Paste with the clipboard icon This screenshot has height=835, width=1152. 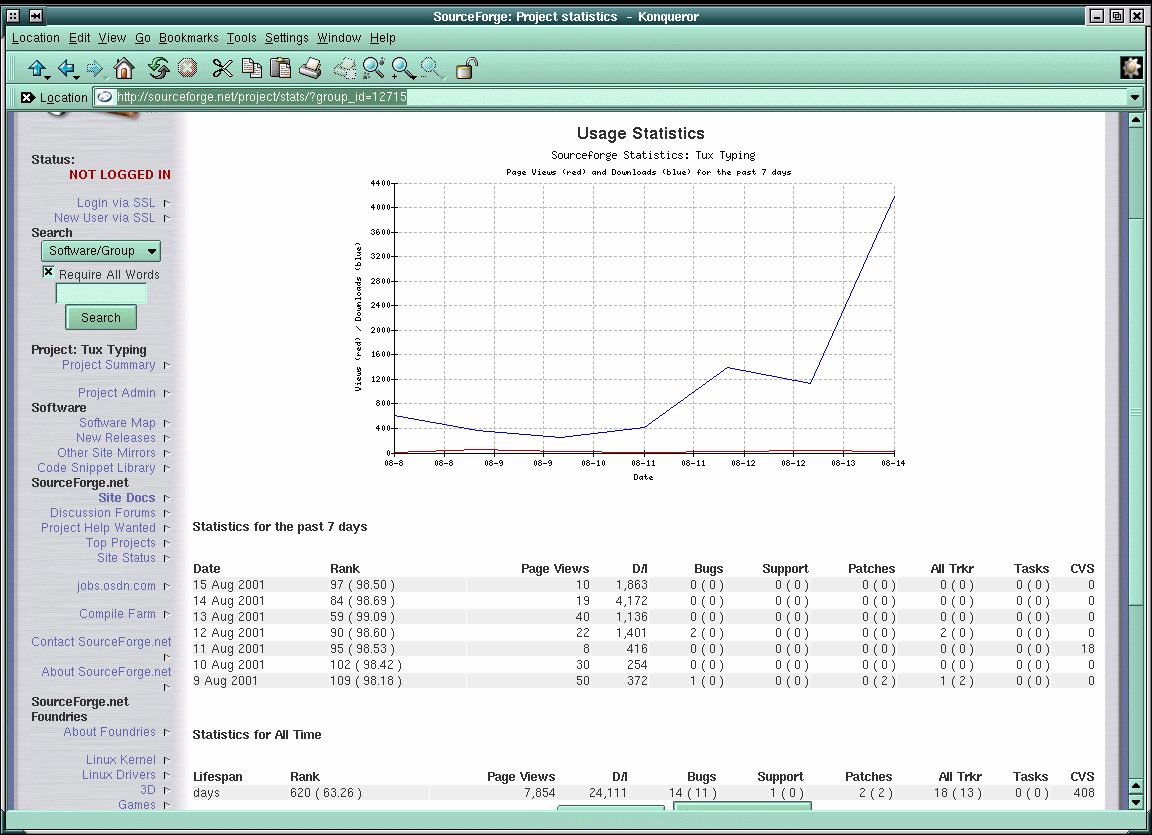pyautogui.click(x=281, y=69)
